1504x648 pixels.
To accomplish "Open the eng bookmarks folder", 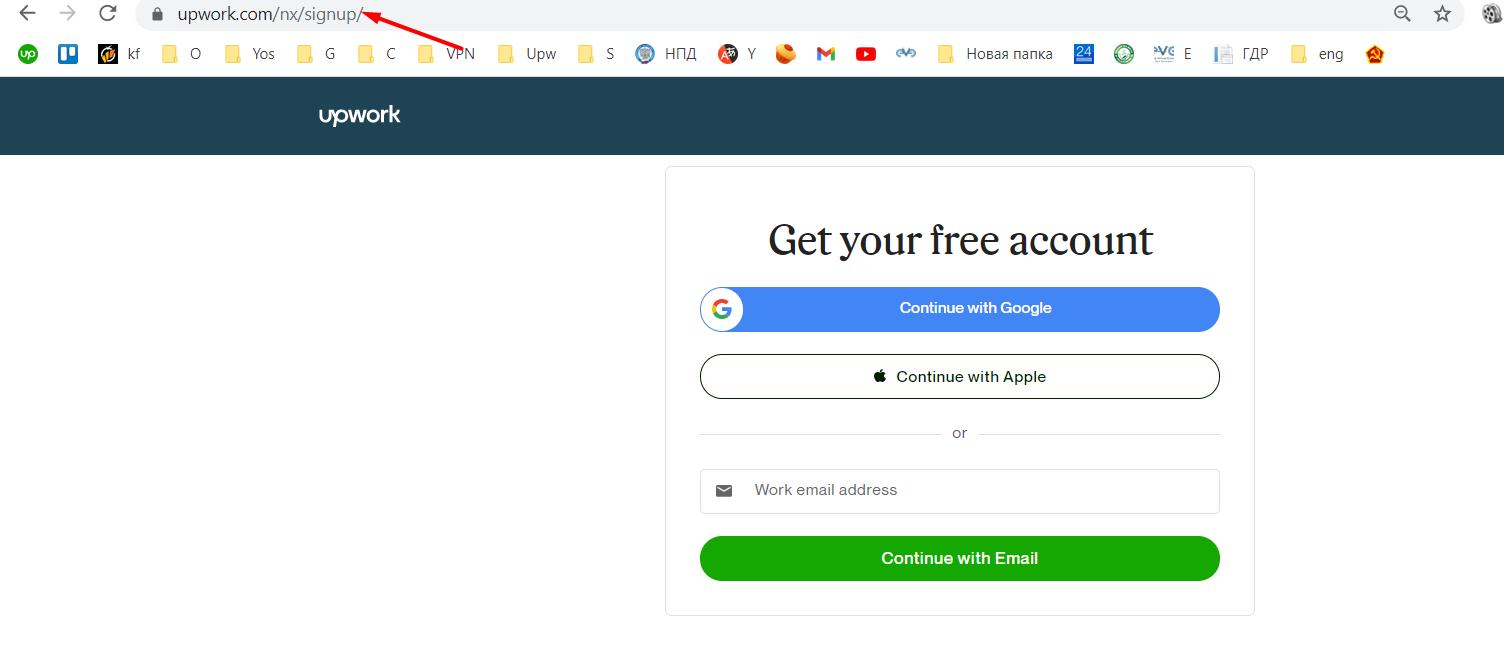I will click(x=1317, y=54).
